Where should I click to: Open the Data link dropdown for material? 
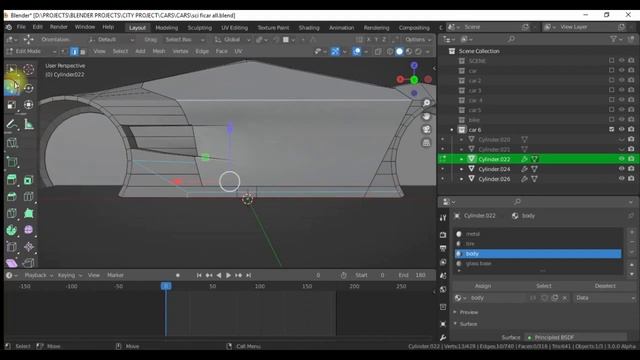coord(605,298)
